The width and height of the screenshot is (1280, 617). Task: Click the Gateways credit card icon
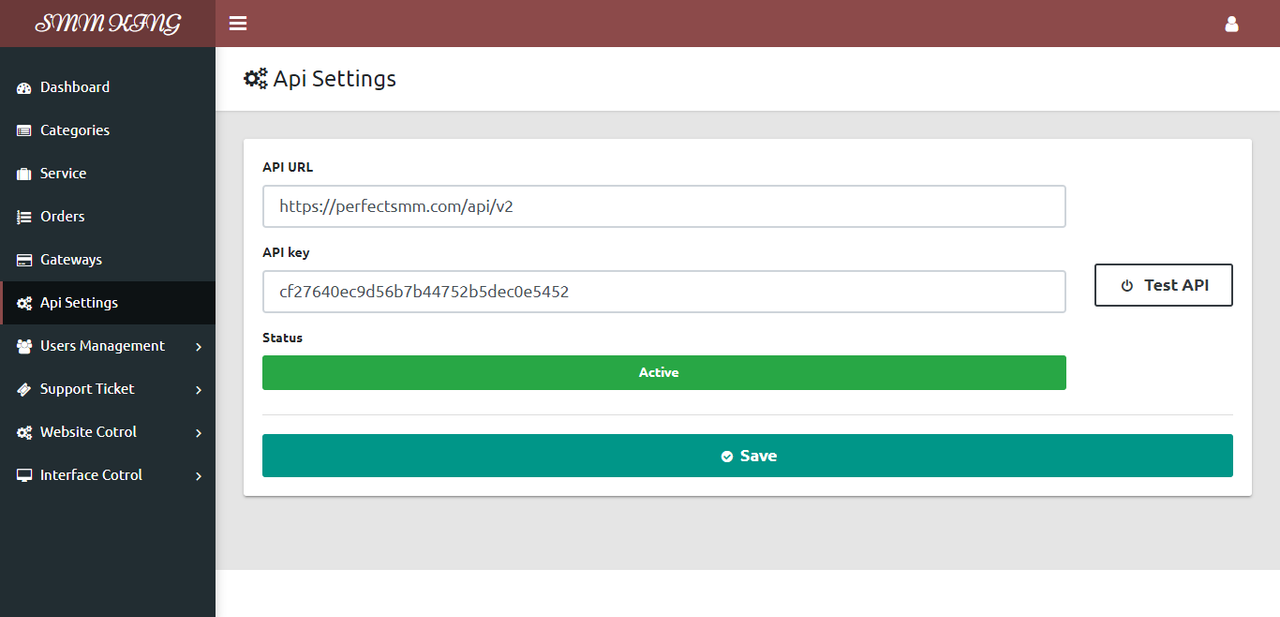pos(24,260)
